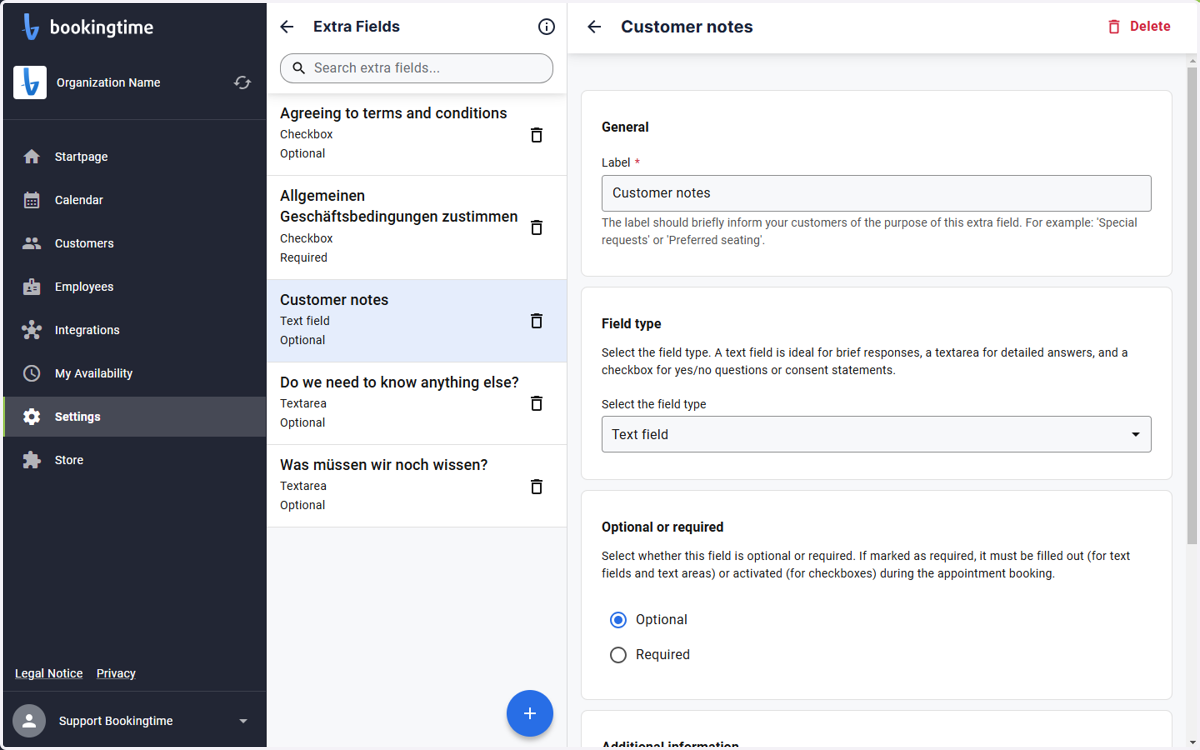Delete 'Allgemeinen Geschäftsbedingungen zustimmen' via trash icon
Image resolution: width=1200 pixels, height=750 pixels.
point(536,227)
